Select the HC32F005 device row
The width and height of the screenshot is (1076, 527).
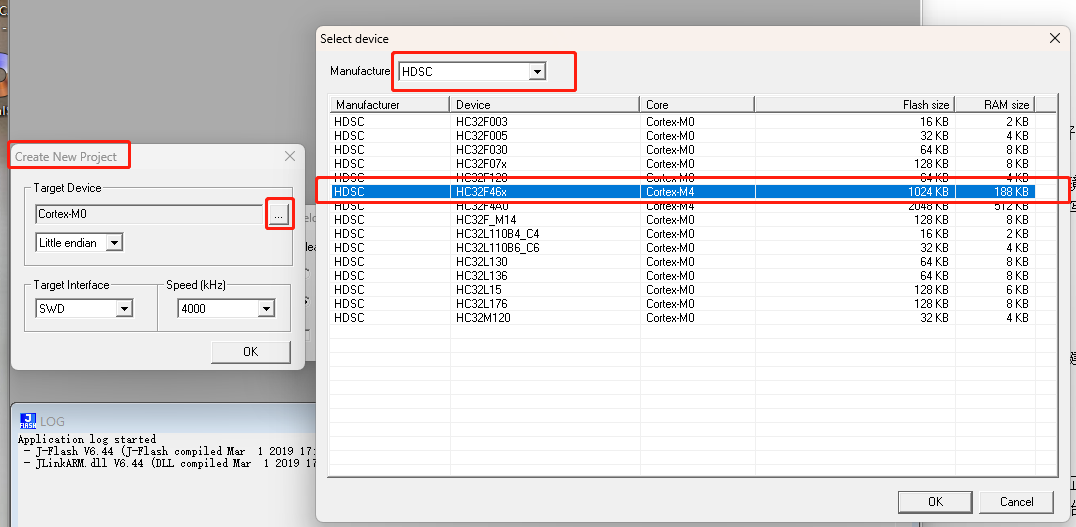[683, 136]
